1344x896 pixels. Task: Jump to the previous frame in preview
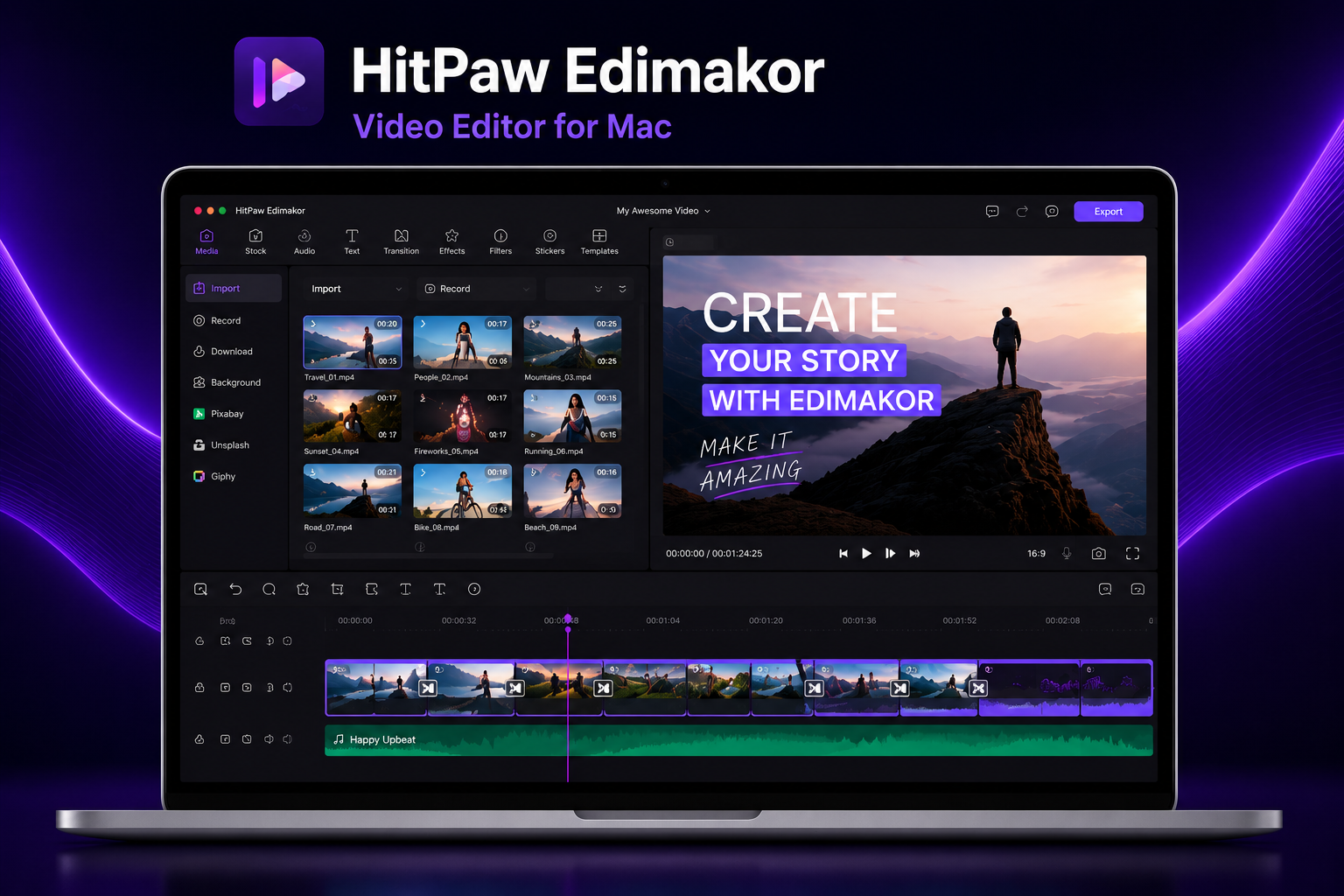coord(843,553)
